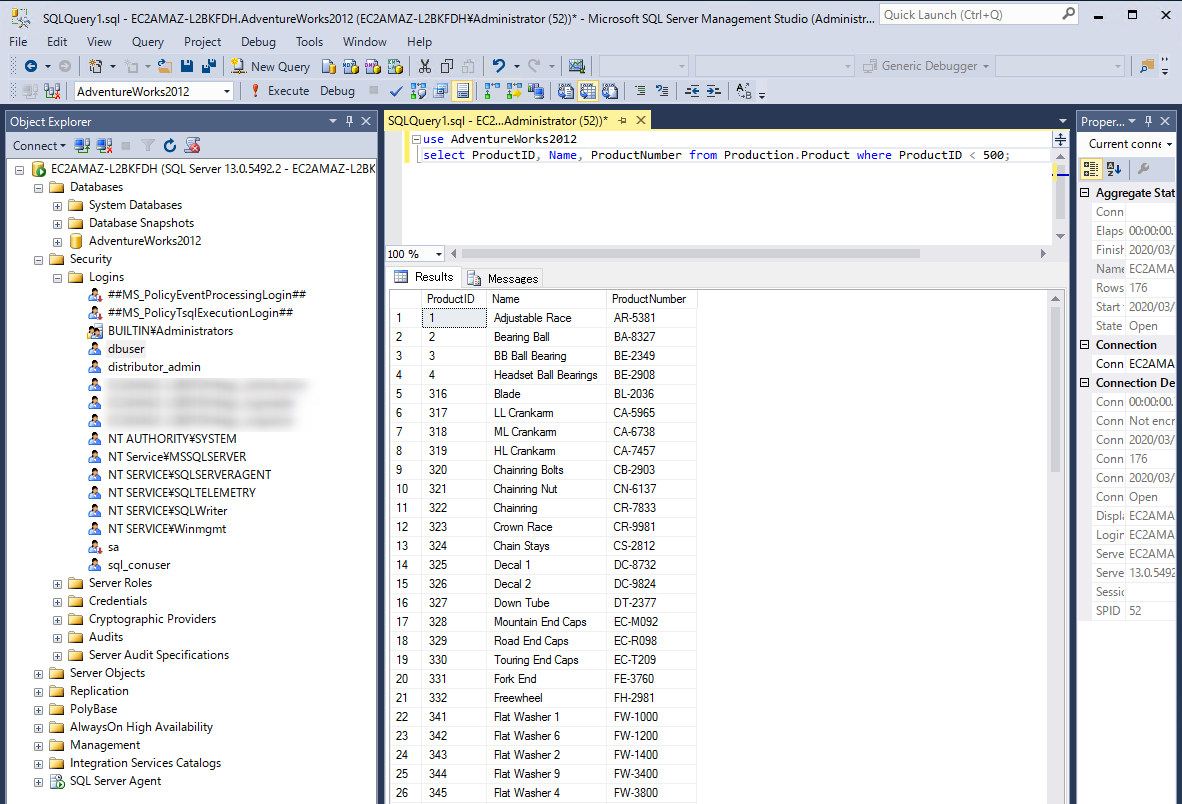The width and height of the screenshot is (1182, 804).
Task: Click the Change Connection icon
Action: click(52, 91)
